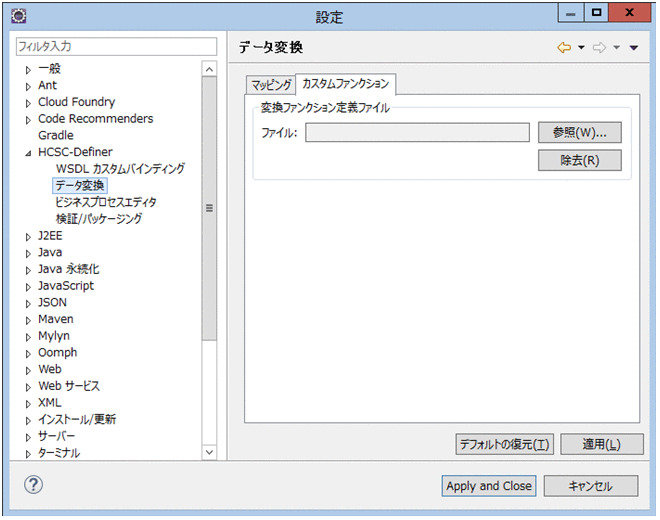Viewport: 660px width, 520px height.
Task: Minimize the 設定 window
Action: (571, 13)
